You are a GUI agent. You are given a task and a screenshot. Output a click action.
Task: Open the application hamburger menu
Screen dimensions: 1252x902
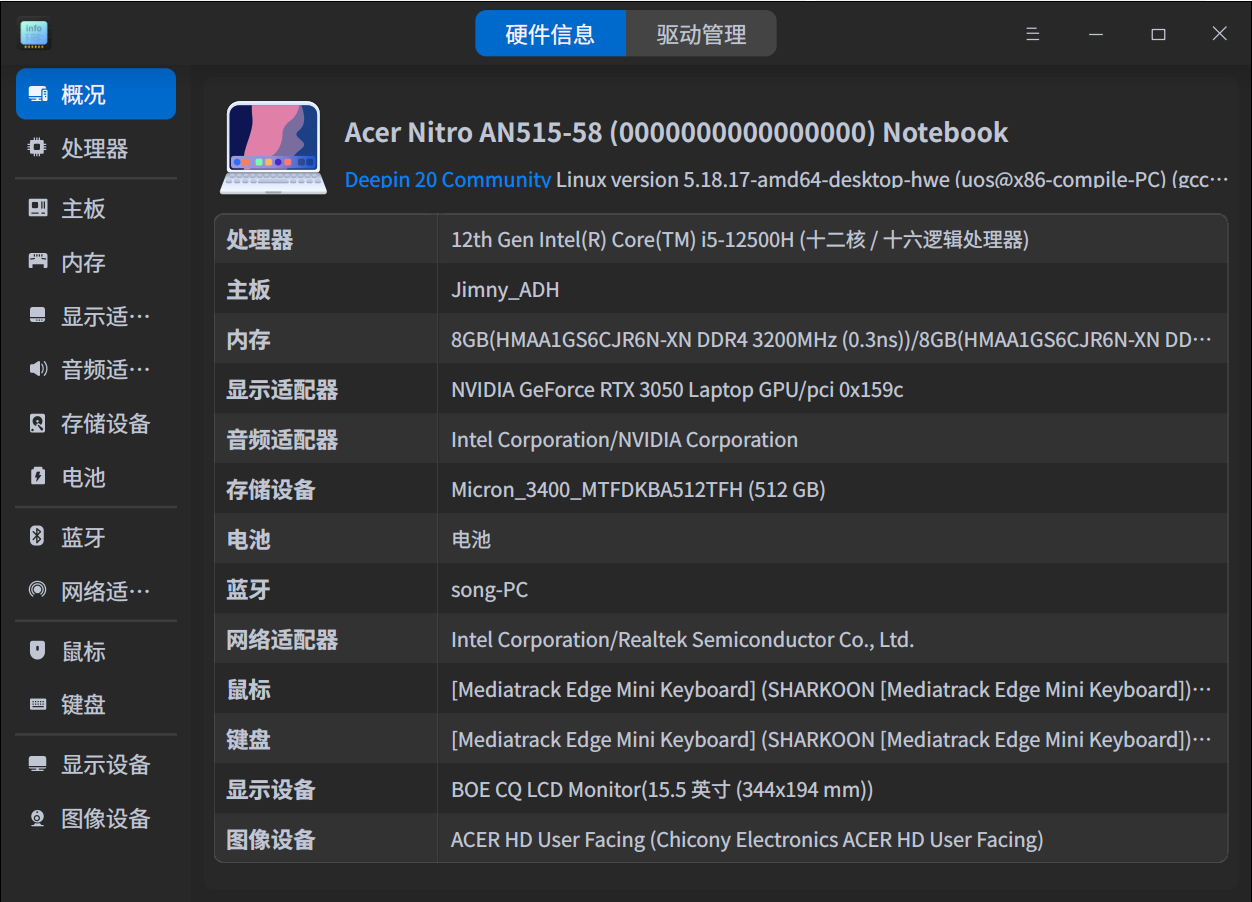1032,33
